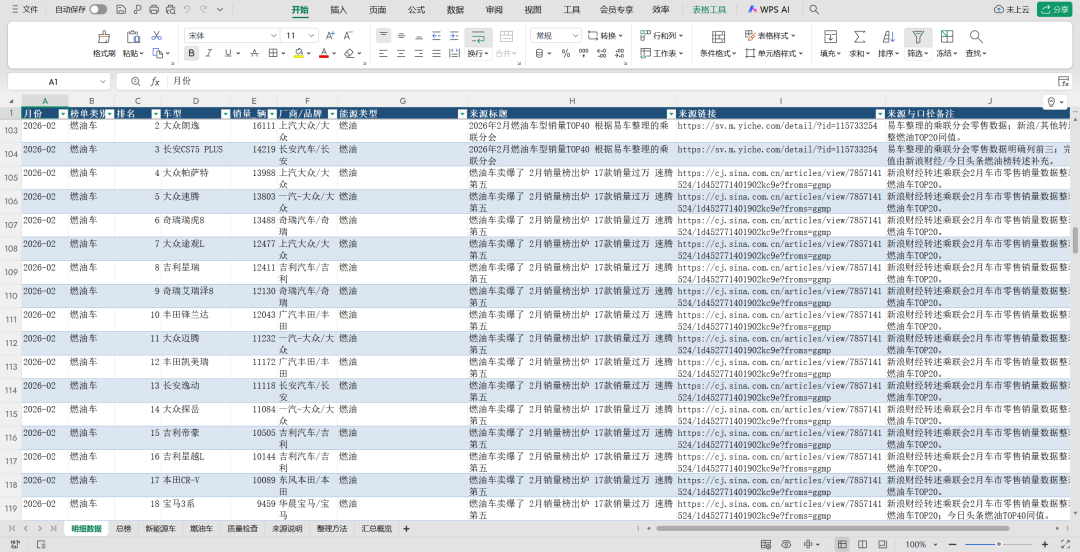Apply percent style format

(x=565, y=53)
